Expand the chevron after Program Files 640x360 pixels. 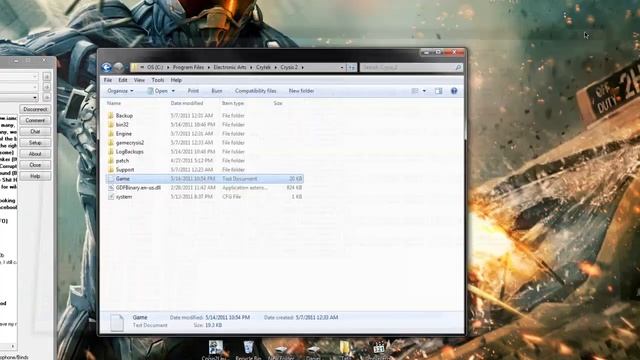coord(209,67)
